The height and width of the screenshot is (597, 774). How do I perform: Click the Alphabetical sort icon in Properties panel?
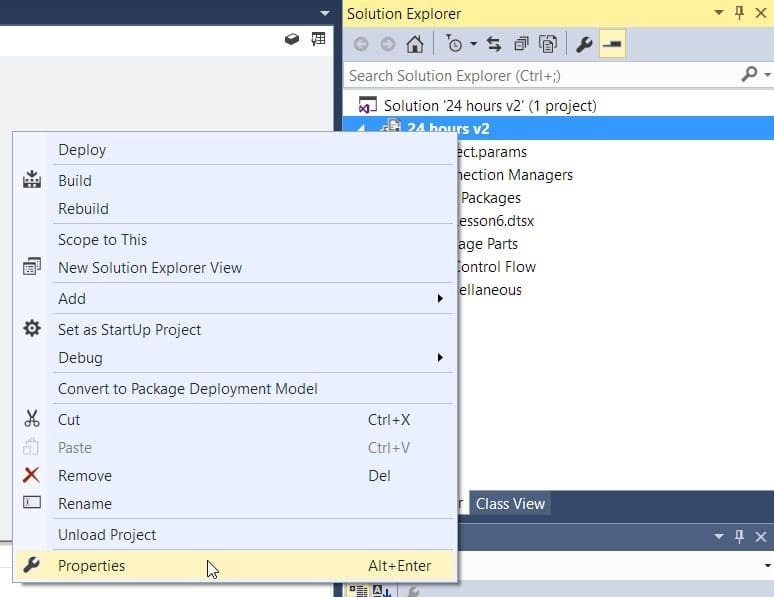[381, 591]
